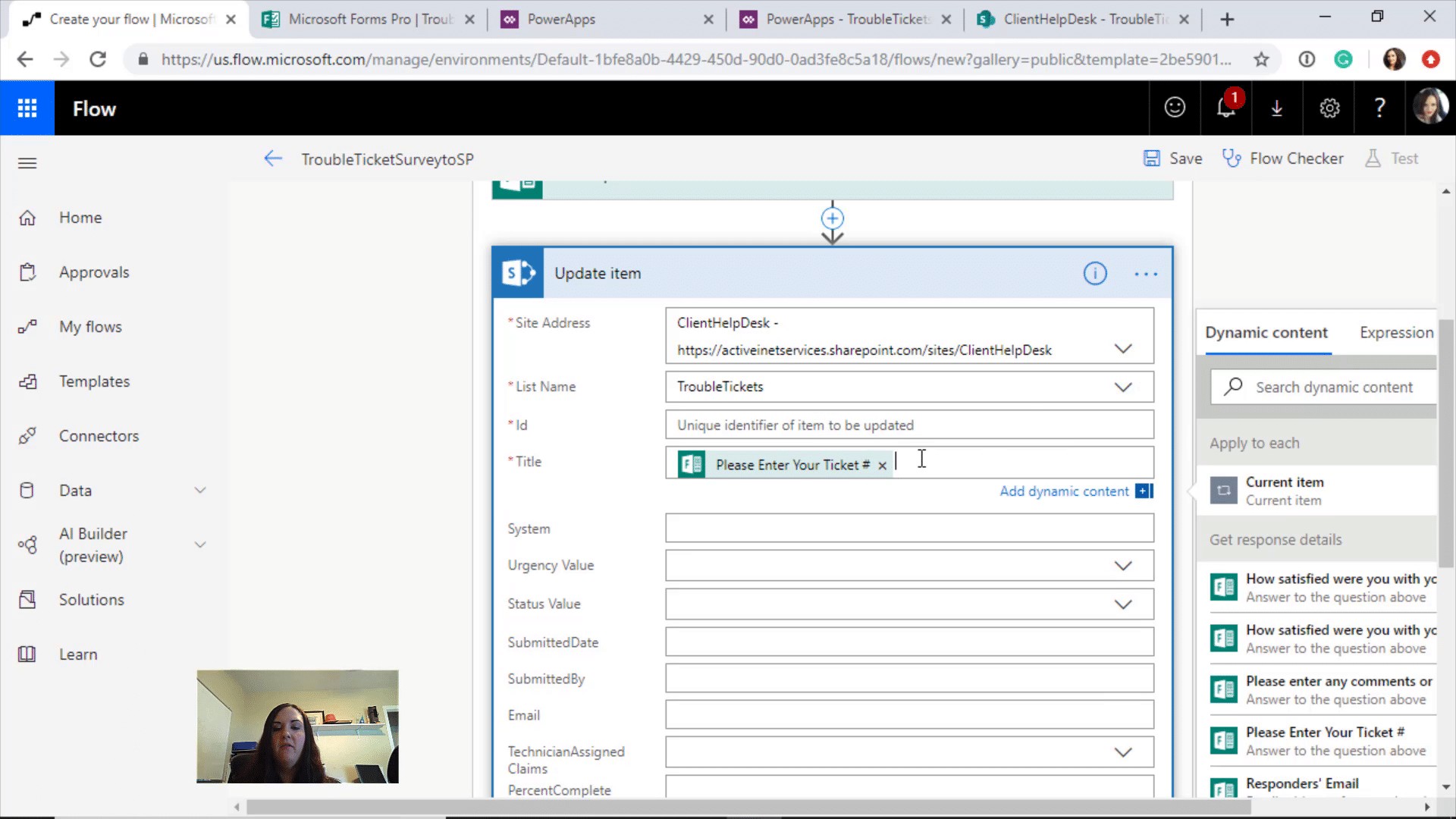Open the notifications bell icon
Image resolution: width=1456 pixels, height=819 pixels.
[1226, 108]
